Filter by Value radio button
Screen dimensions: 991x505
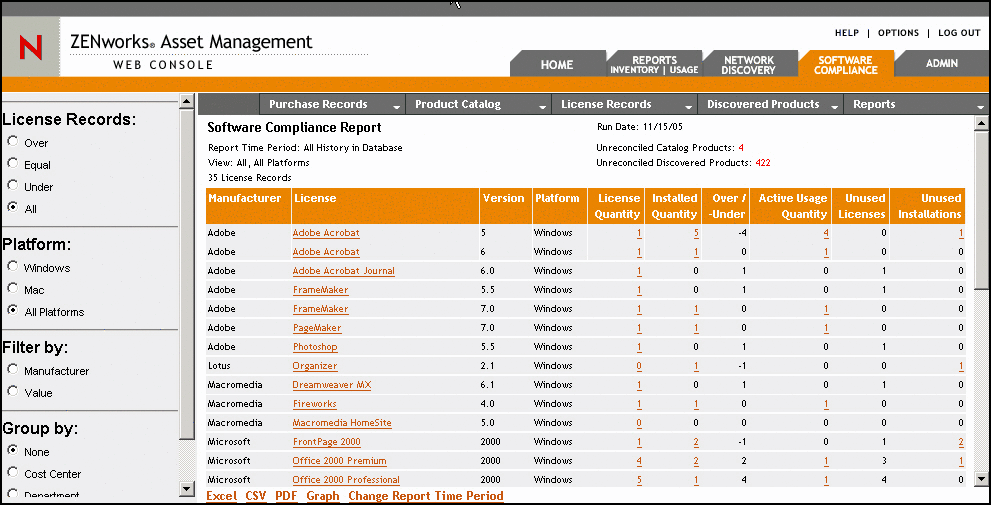pos(12,392)
